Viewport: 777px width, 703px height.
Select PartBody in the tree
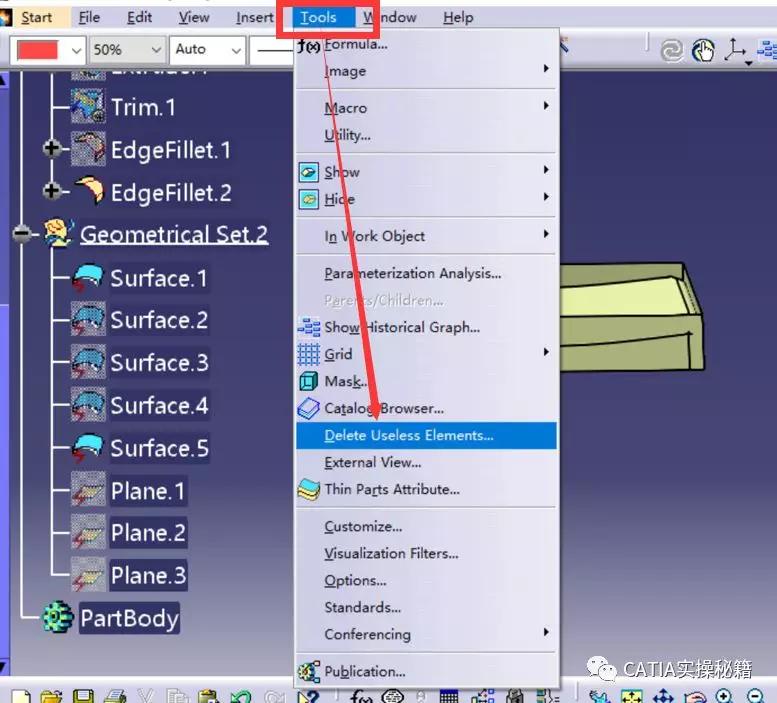click(x=129, y=618)
